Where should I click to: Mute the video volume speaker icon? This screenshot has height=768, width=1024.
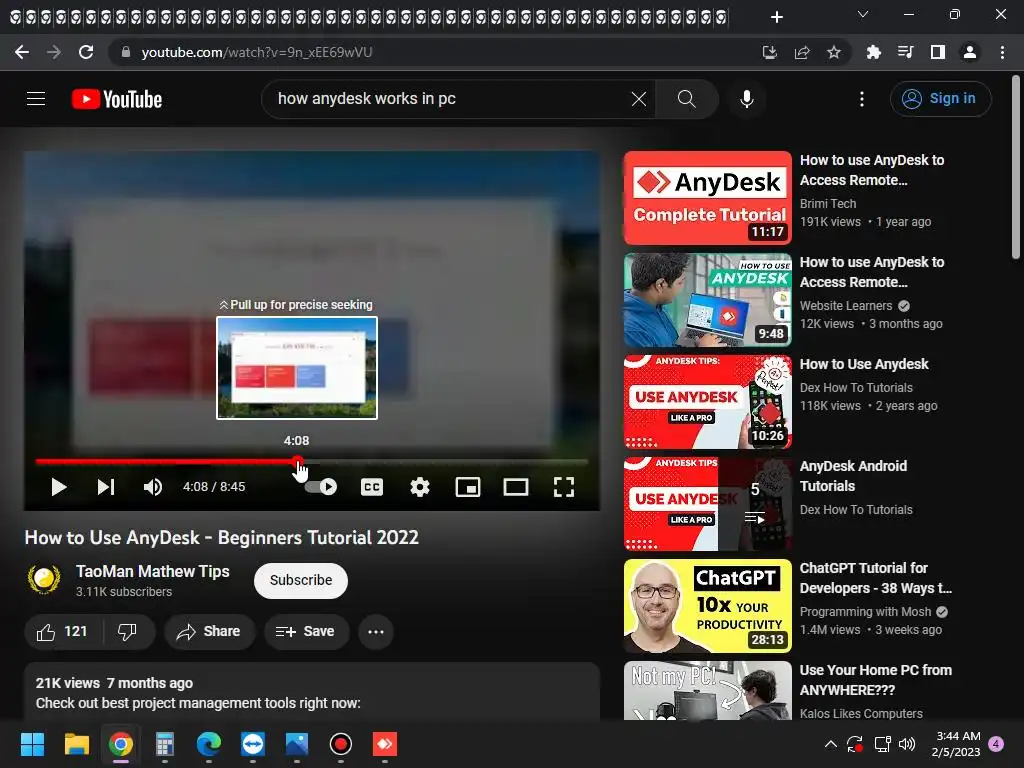153,487
